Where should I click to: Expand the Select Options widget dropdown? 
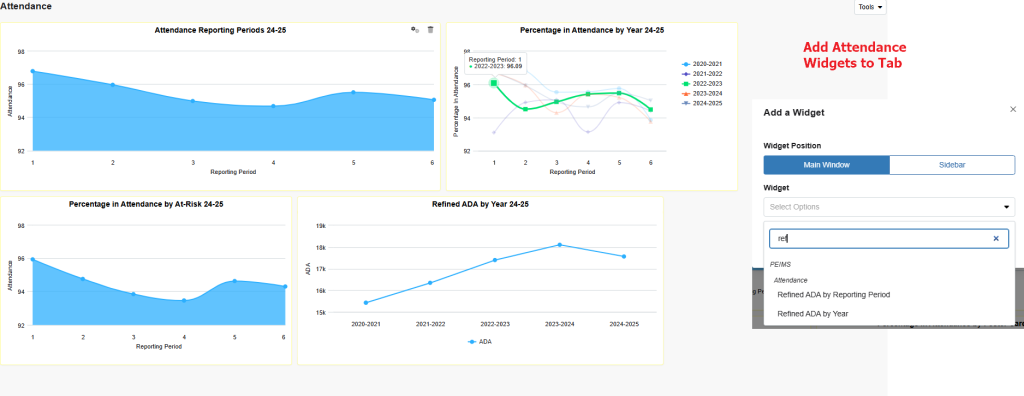[889, 207]
